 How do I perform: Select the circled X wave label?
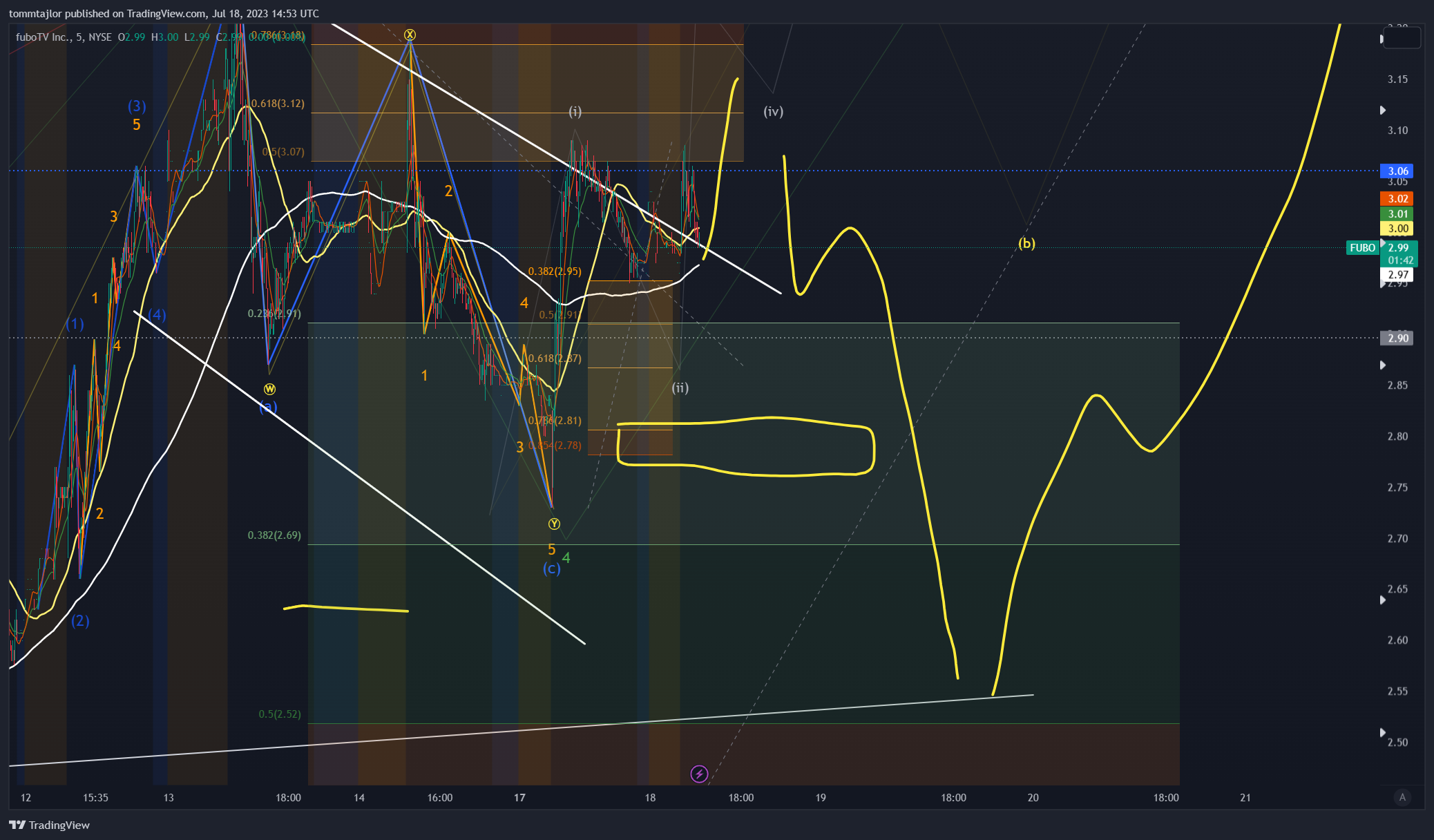[x=410, y=35]
